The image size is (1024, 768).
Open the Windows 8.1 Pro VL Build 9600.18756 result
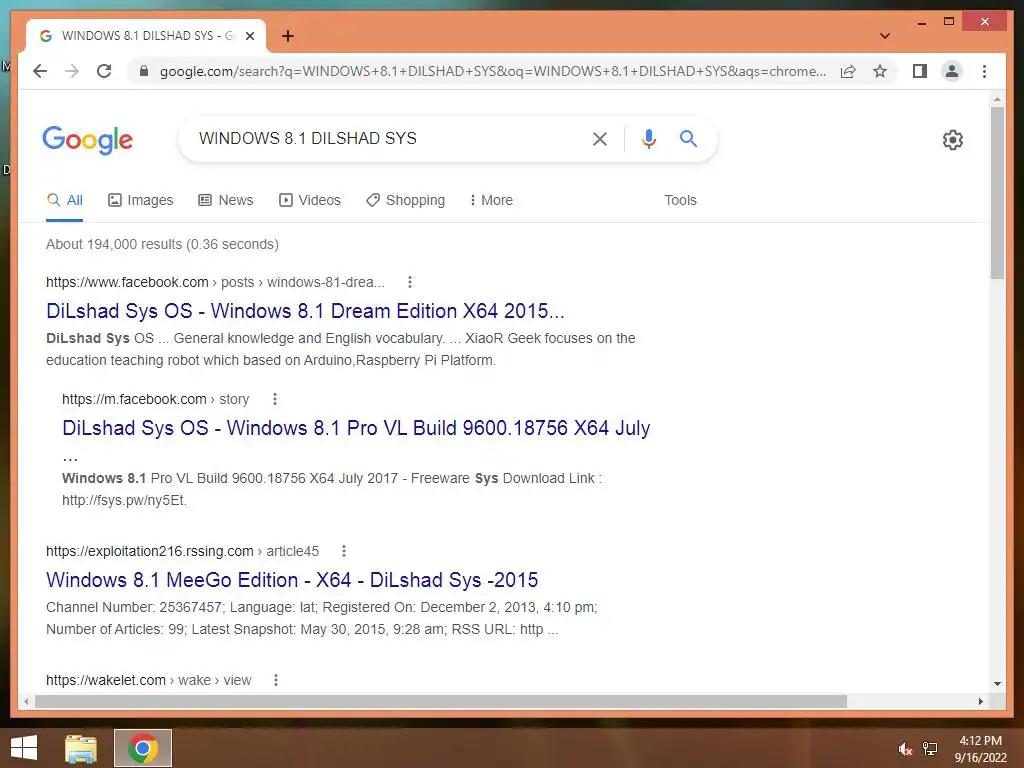click(x=356, y=428)
